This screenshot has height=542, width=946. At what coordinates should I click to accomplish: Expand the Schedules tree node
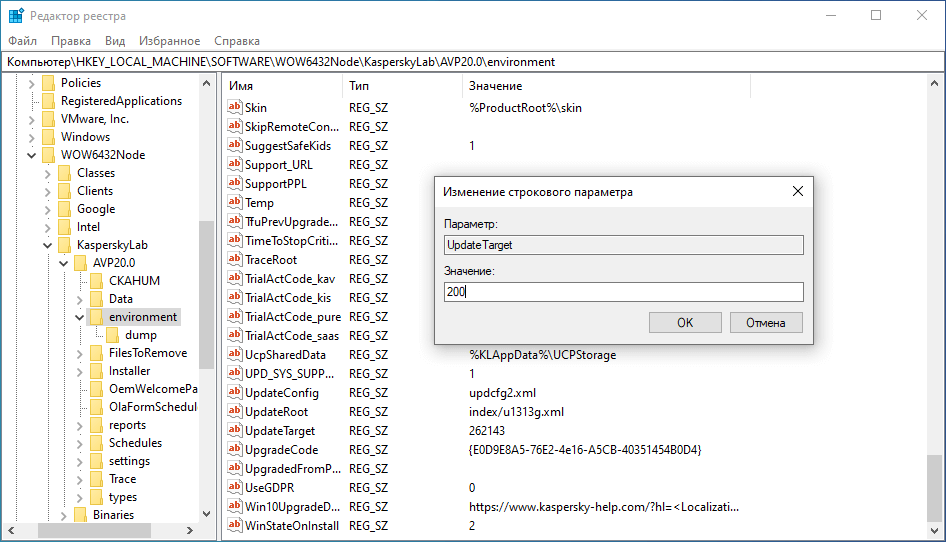[80, 443]
